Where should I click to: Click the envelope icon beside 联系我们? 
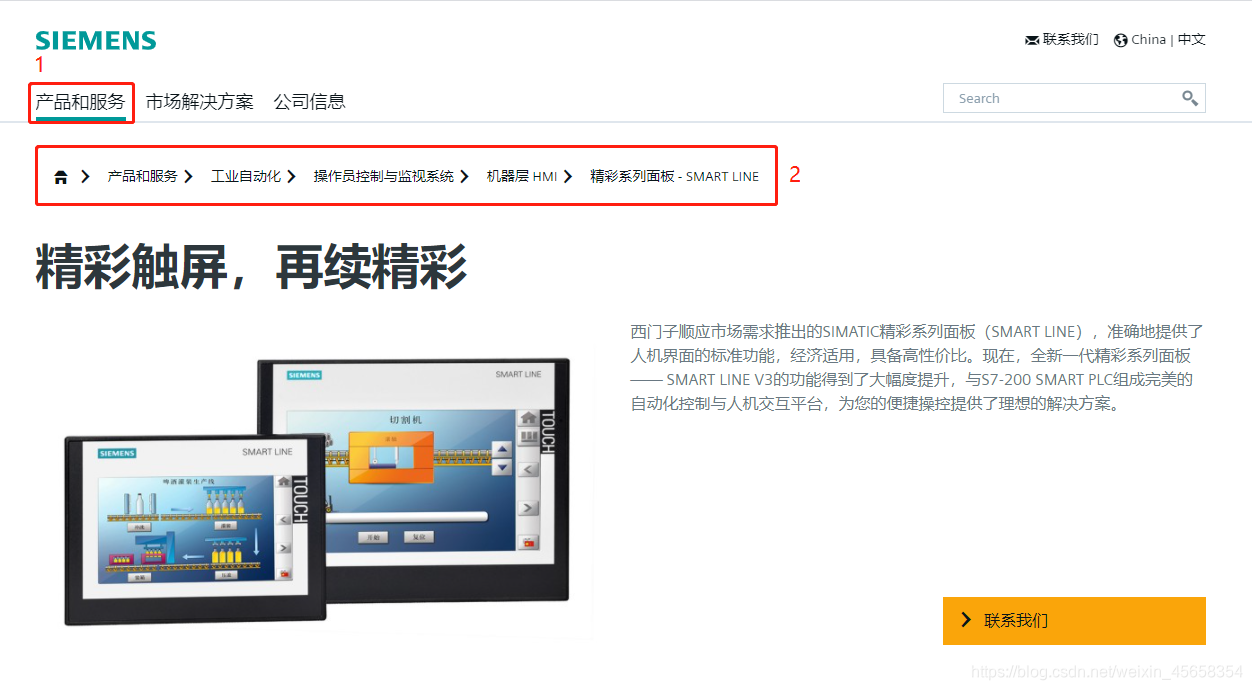coord(1032,40)
